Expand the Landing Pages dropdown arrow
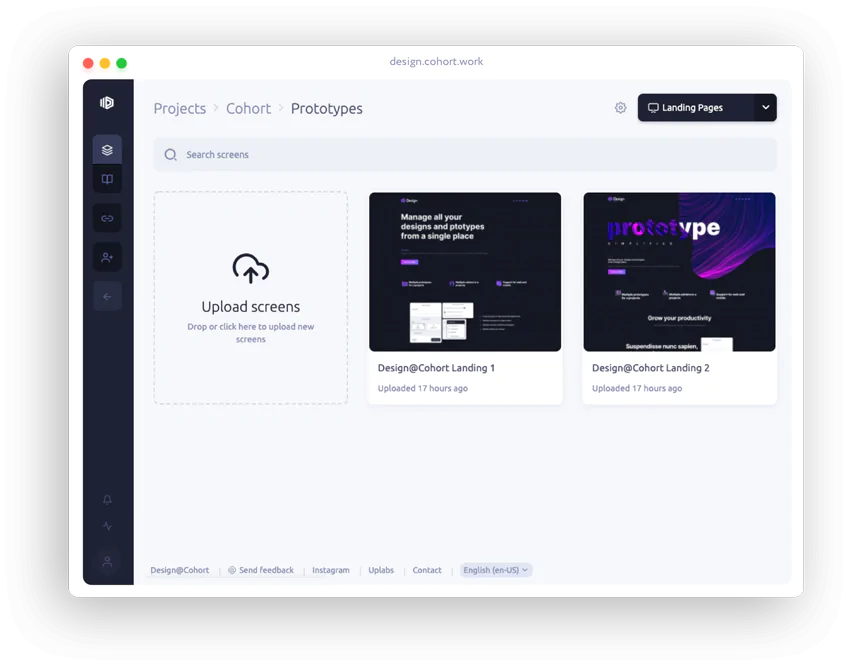The width and height of the screenshot is (850, 666). pos(765,108)
